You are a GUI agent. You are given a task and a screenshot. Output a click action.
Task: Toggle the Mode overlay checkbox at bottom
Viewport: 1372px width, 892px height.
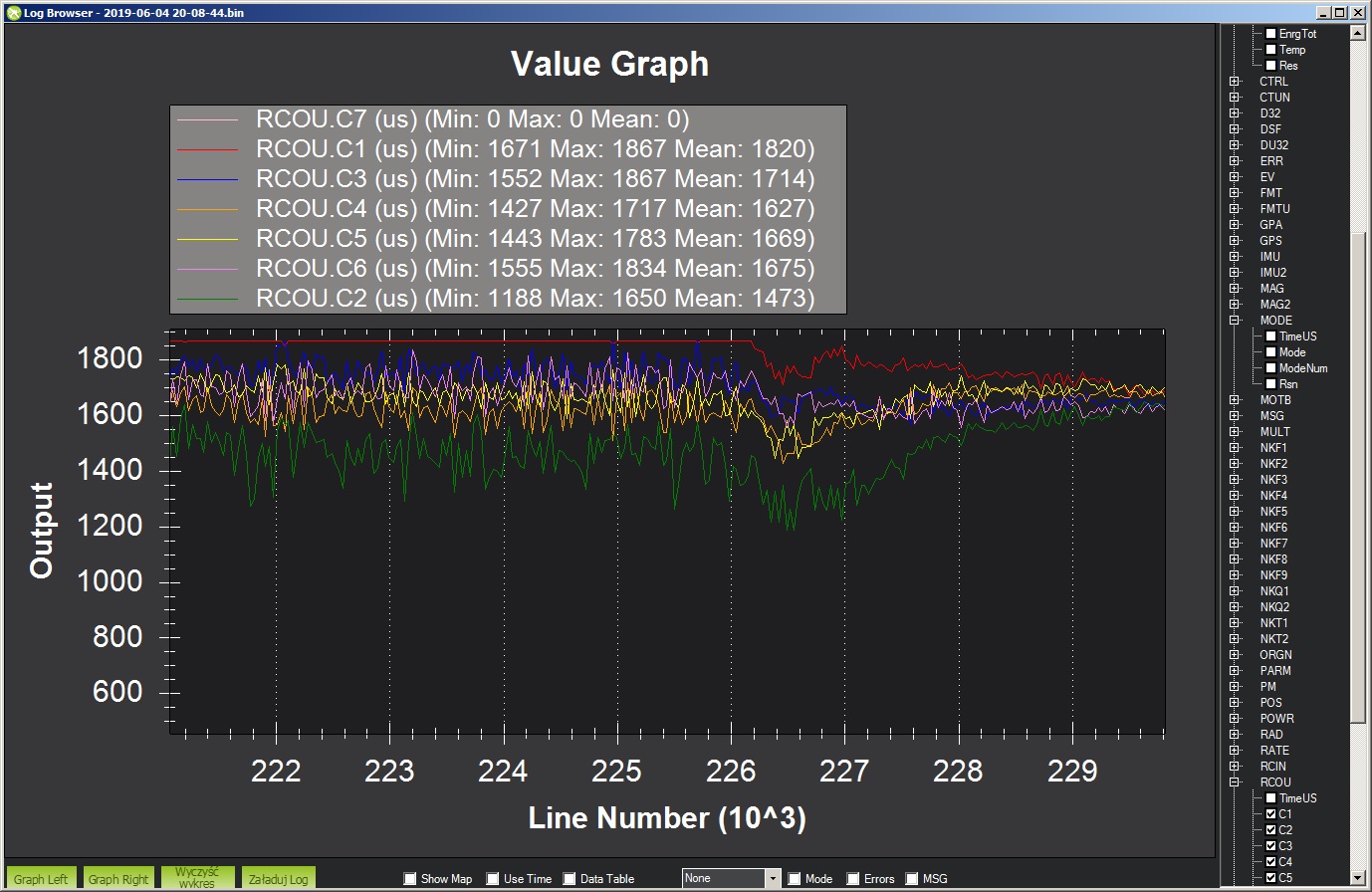pos(795,878)
